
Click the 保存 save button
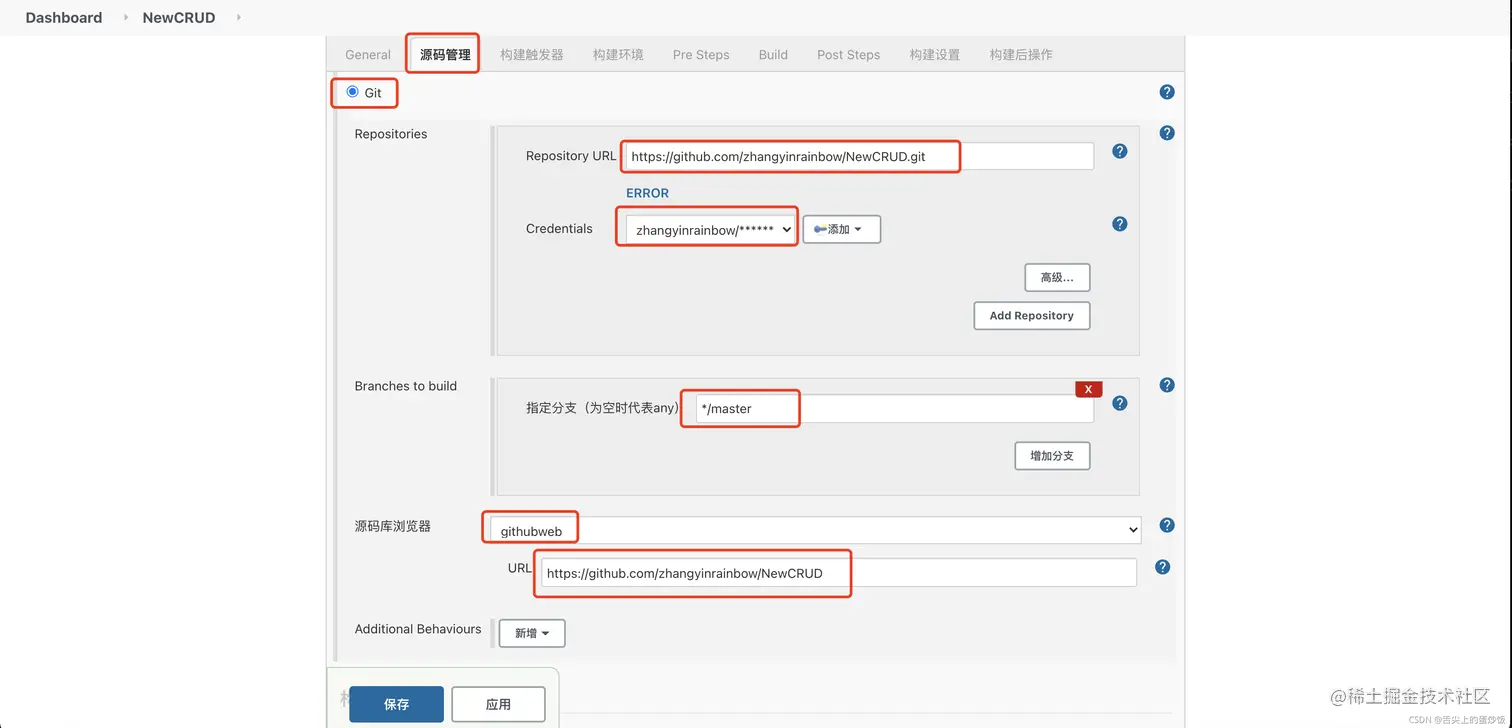click(396, 704)
